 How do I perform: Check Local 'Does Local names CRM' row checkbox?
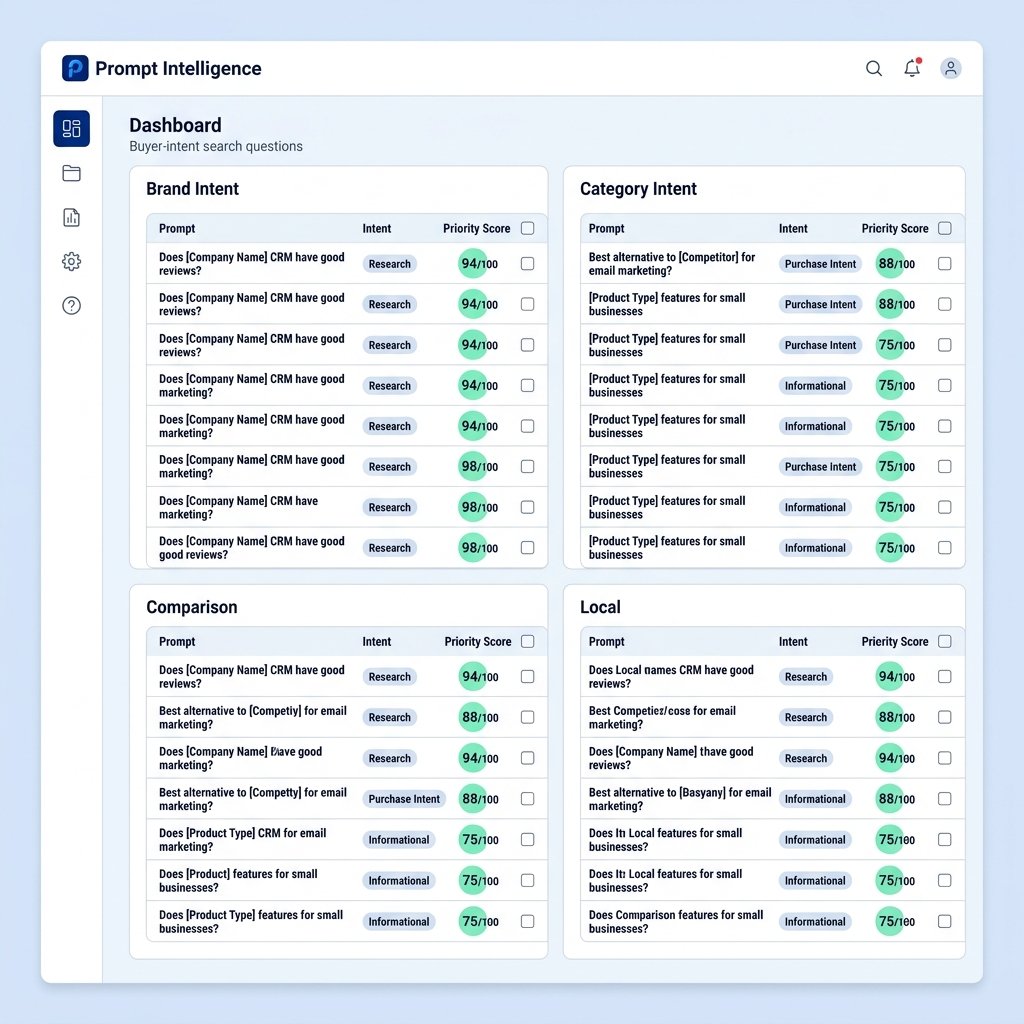(x=944, y=677)
